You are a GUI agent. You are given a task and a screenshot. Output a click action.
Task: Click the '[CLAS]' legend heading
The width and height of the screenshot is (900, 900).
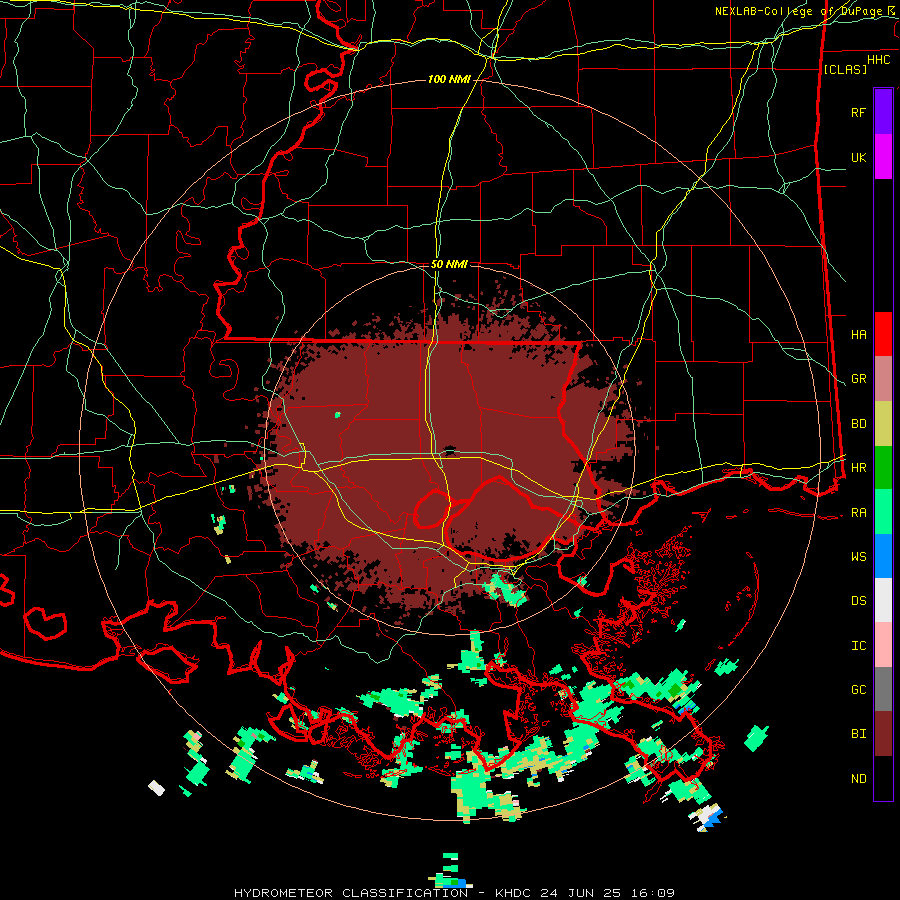[845, 69]
